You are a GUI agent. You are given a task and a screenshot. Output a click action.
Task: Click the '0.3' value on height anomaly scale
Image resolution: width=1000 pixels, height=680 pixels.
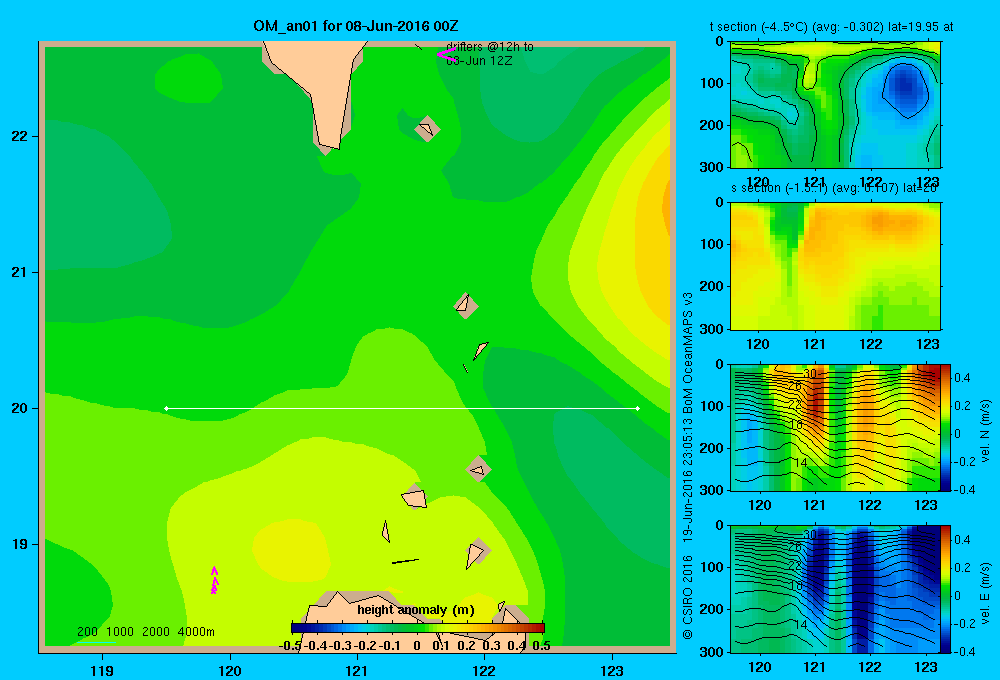point(491,646)
